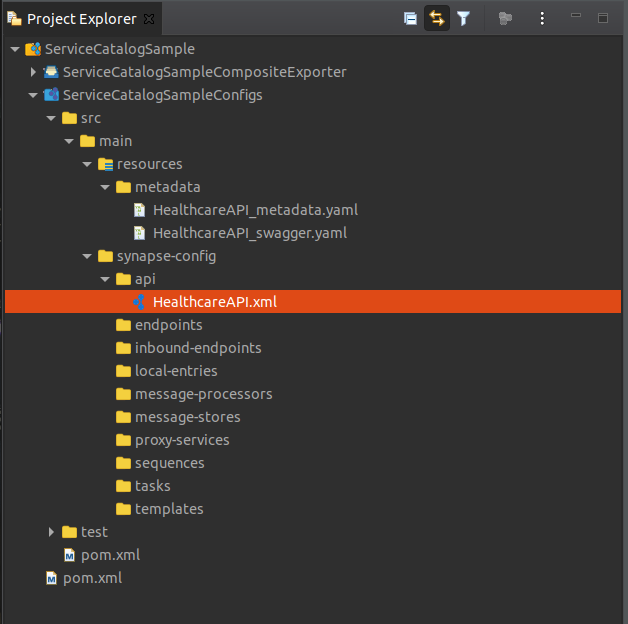Click the ServiceCatalogSampleConfigs project icon

[x=51, y=95]
